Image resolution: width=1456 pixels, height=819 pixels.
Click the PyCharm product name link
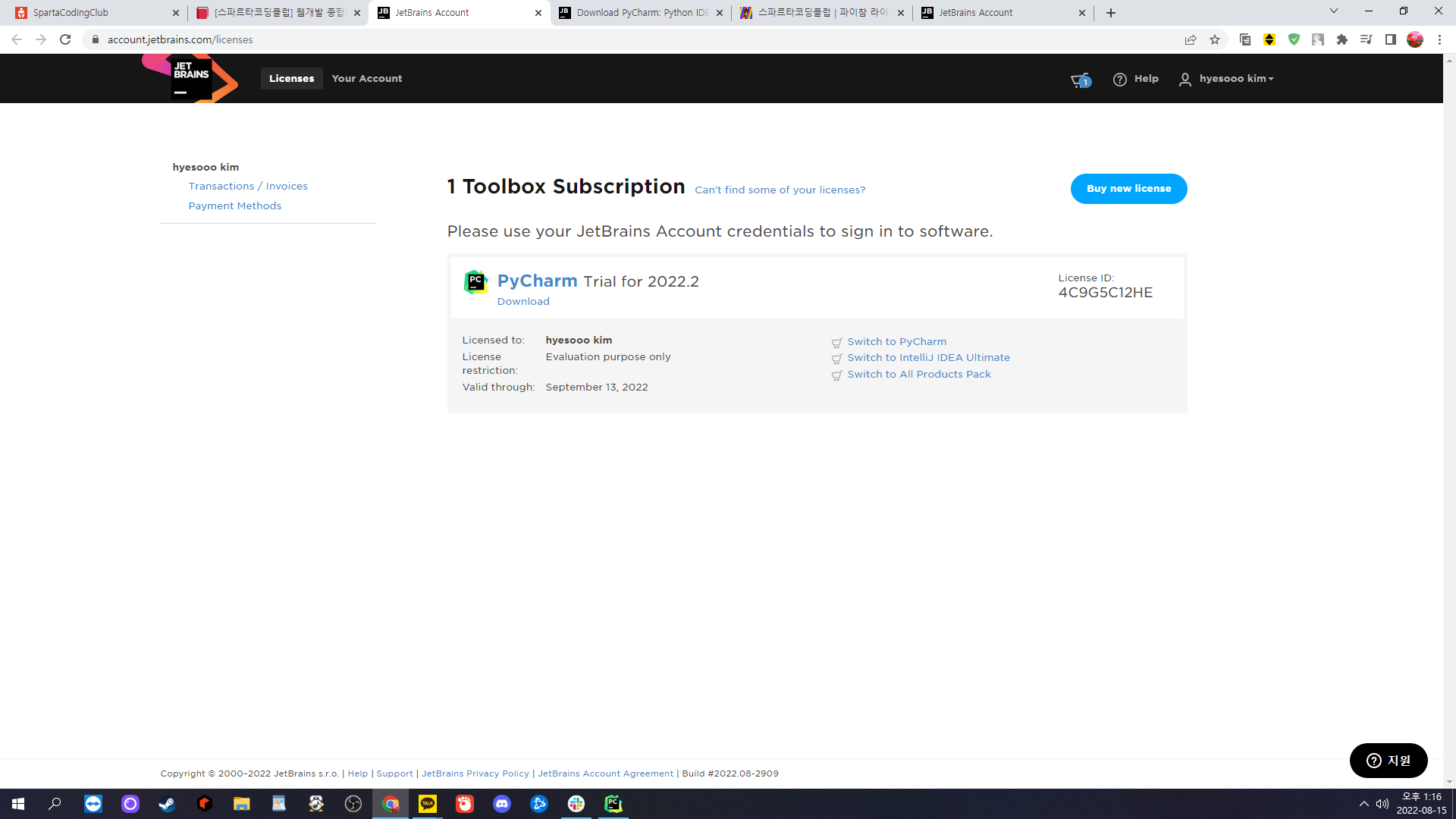click(537, 281)
